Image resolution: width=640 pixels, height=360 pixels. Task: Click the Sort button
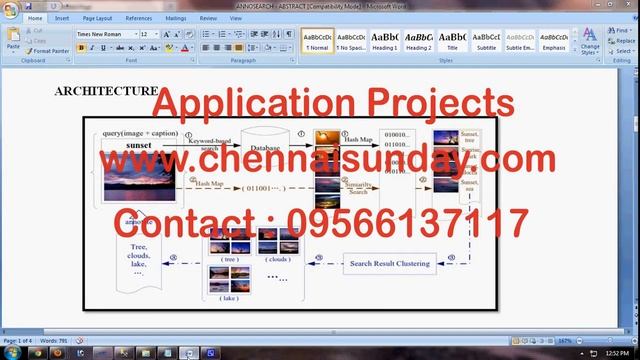[x=277, y=34]
